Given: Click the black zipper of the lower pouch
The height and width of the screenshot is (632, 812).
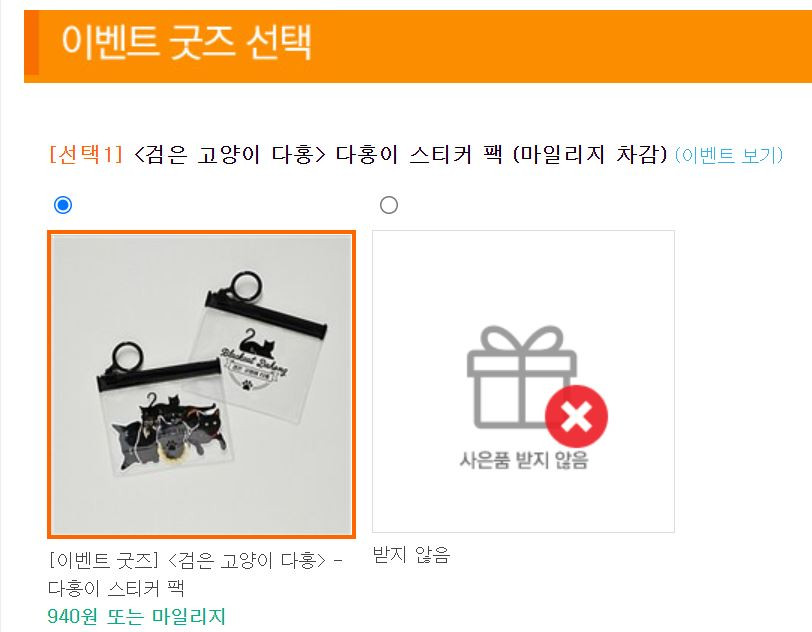Looking at the screenshot, I should tap(160, 376).
